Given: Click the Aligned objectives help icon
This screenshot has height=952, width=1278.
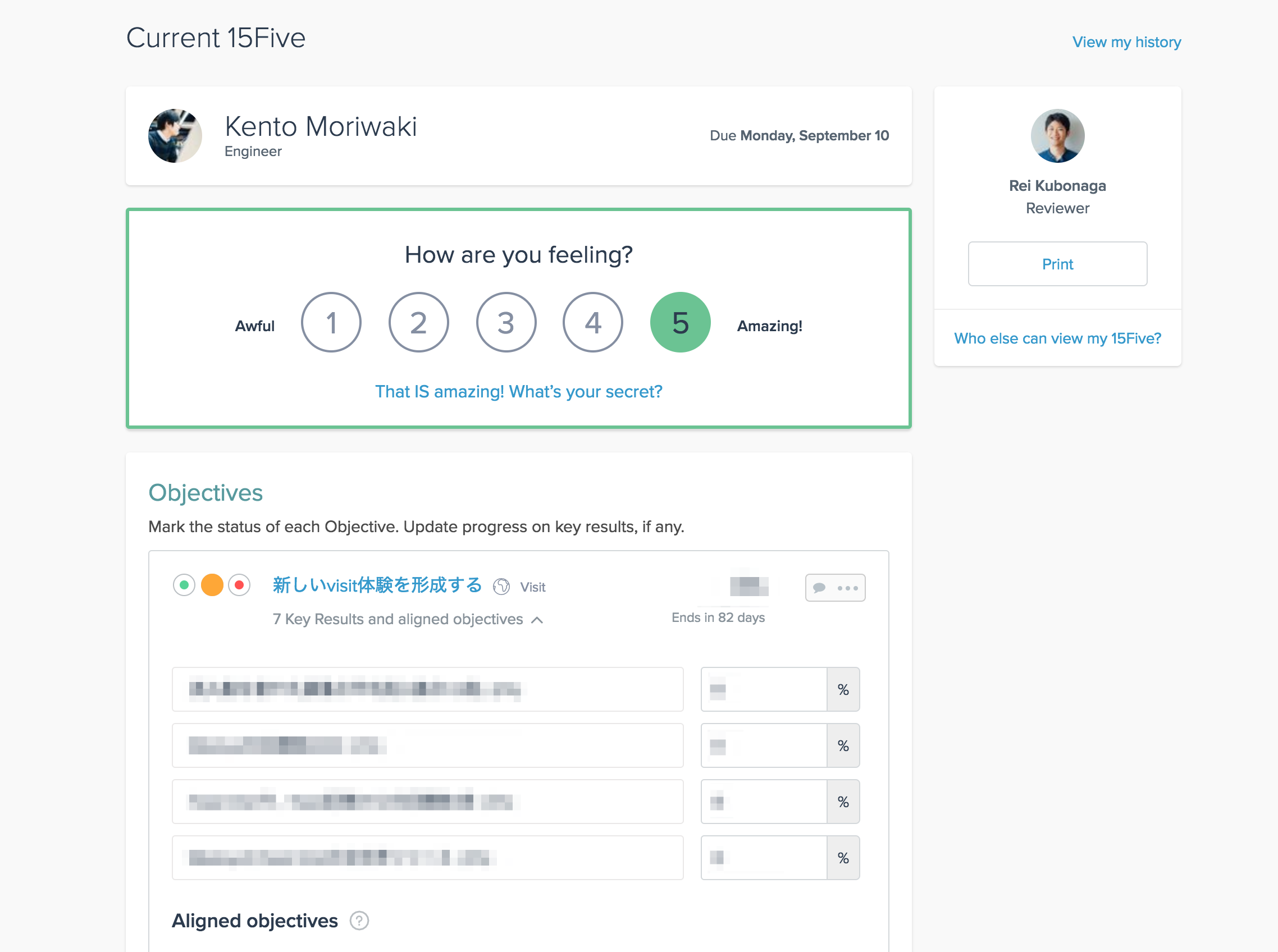Looking at the screenshot, I should [x=357, y=920].
